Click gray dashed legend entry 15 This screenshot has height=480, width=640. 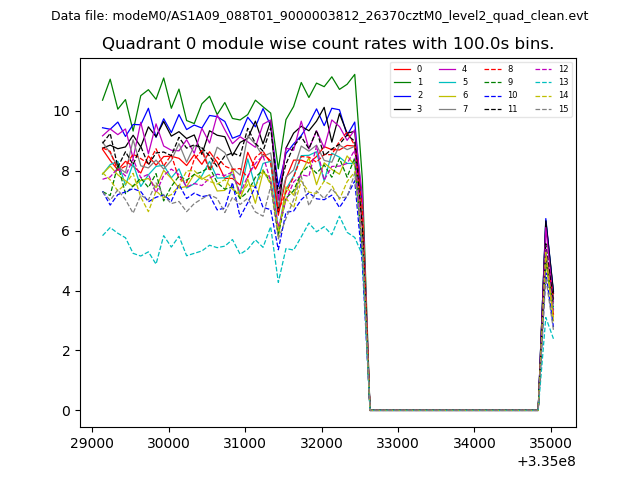point(549,108)
